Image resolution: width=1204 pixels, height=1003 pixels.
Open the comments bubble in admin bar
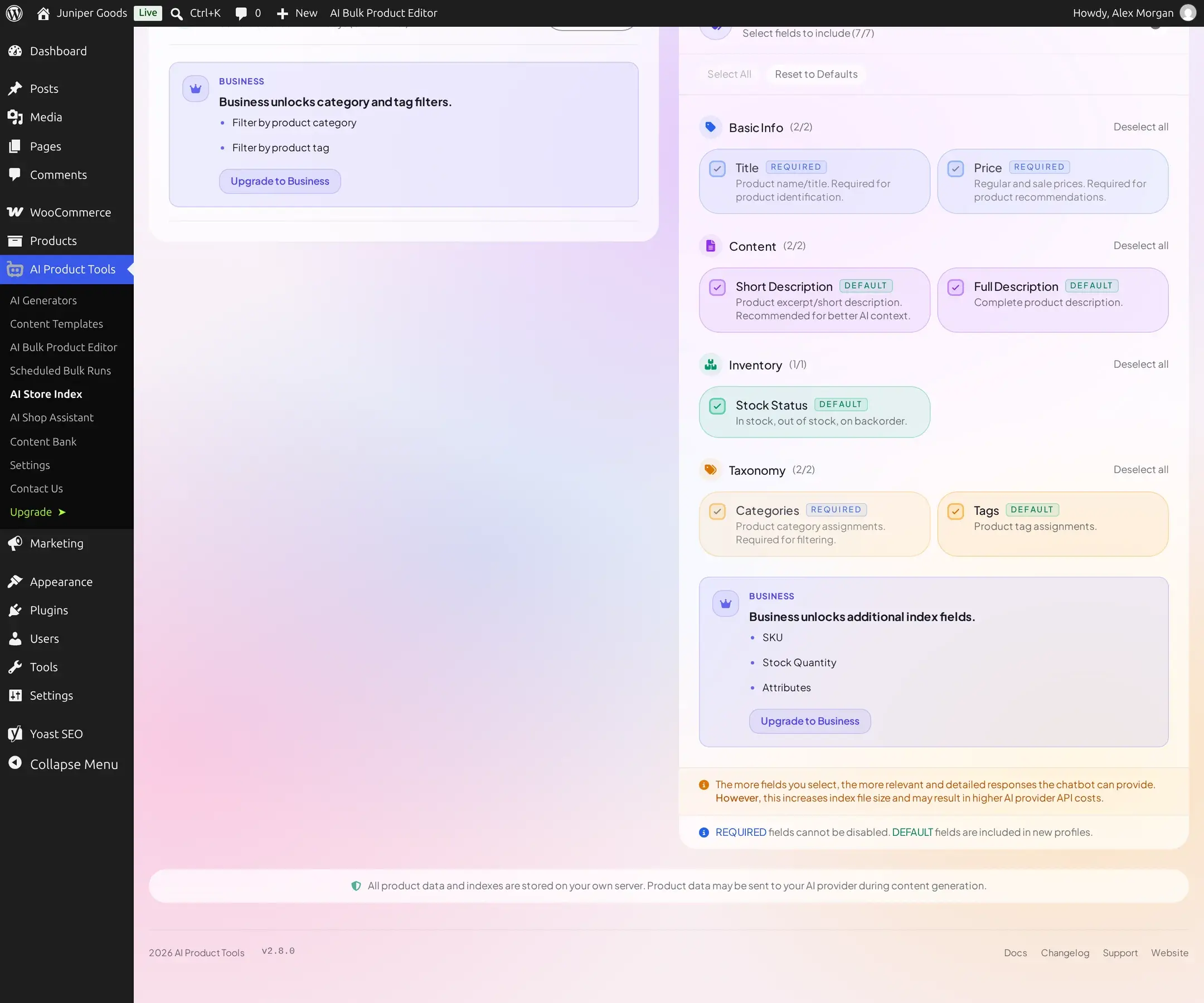241,13
